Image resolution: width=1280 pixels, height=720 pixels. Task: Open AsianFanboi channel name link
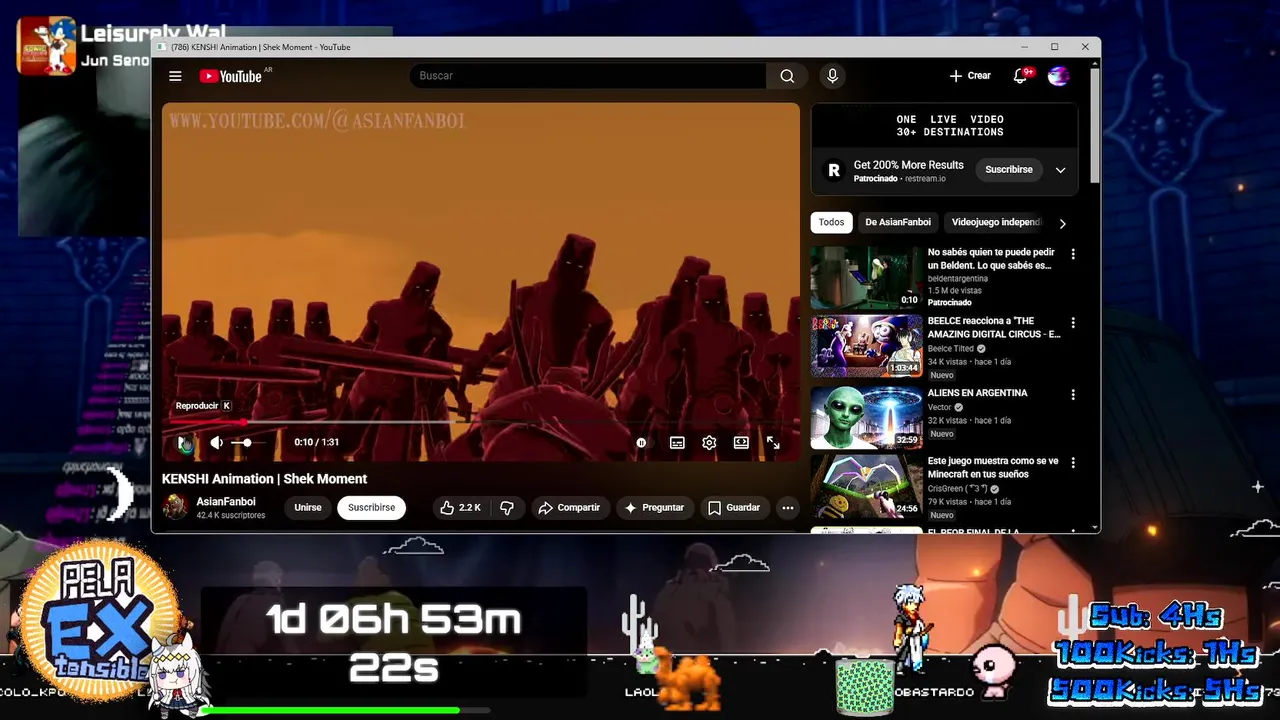(226, 502)
